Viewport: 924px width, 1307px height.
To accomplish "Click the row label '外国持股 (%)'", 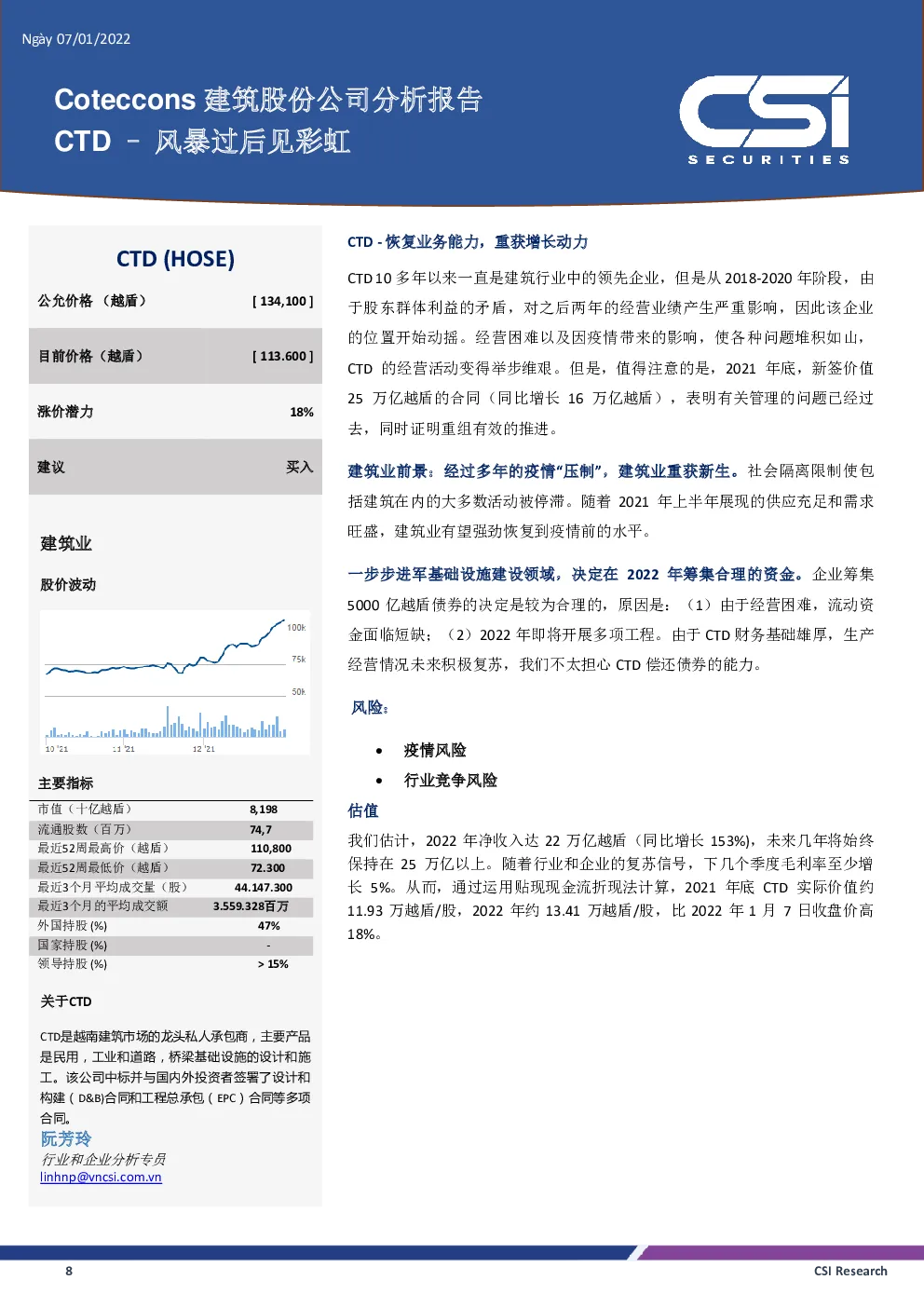I will coord(73,926).
